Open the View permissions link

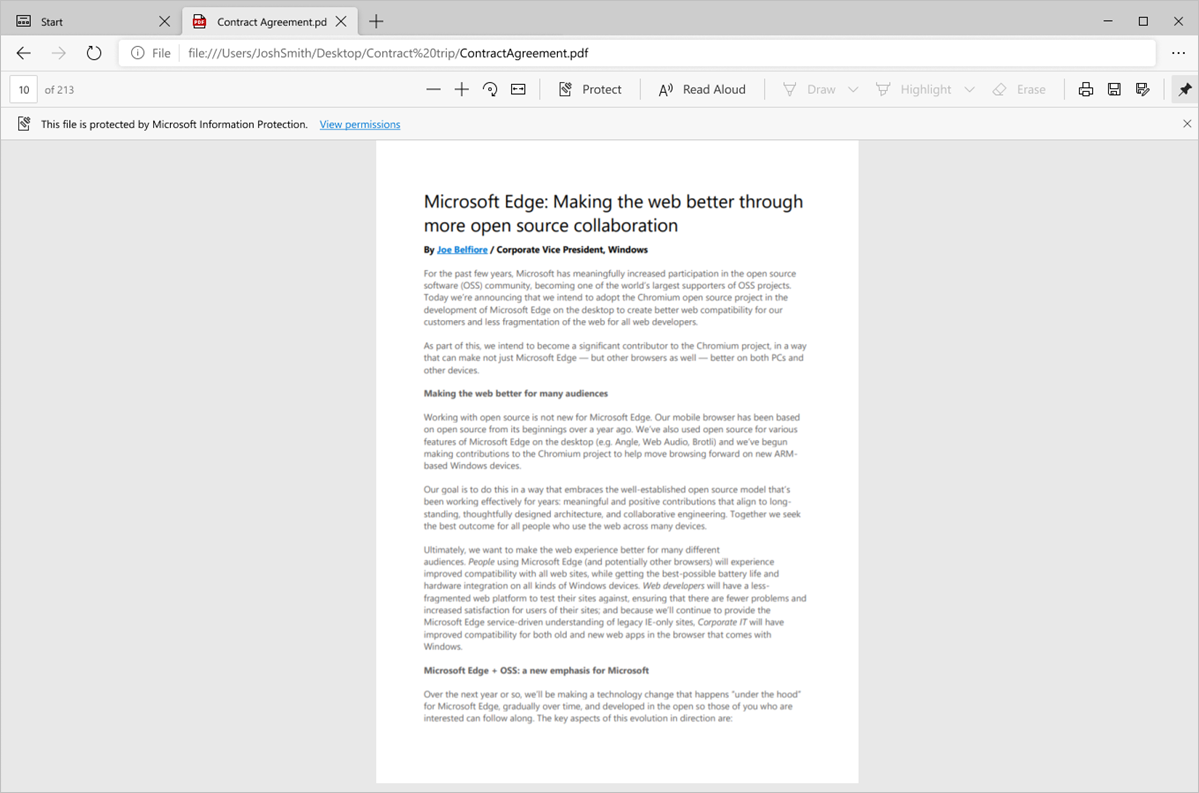tap(359, 123)
